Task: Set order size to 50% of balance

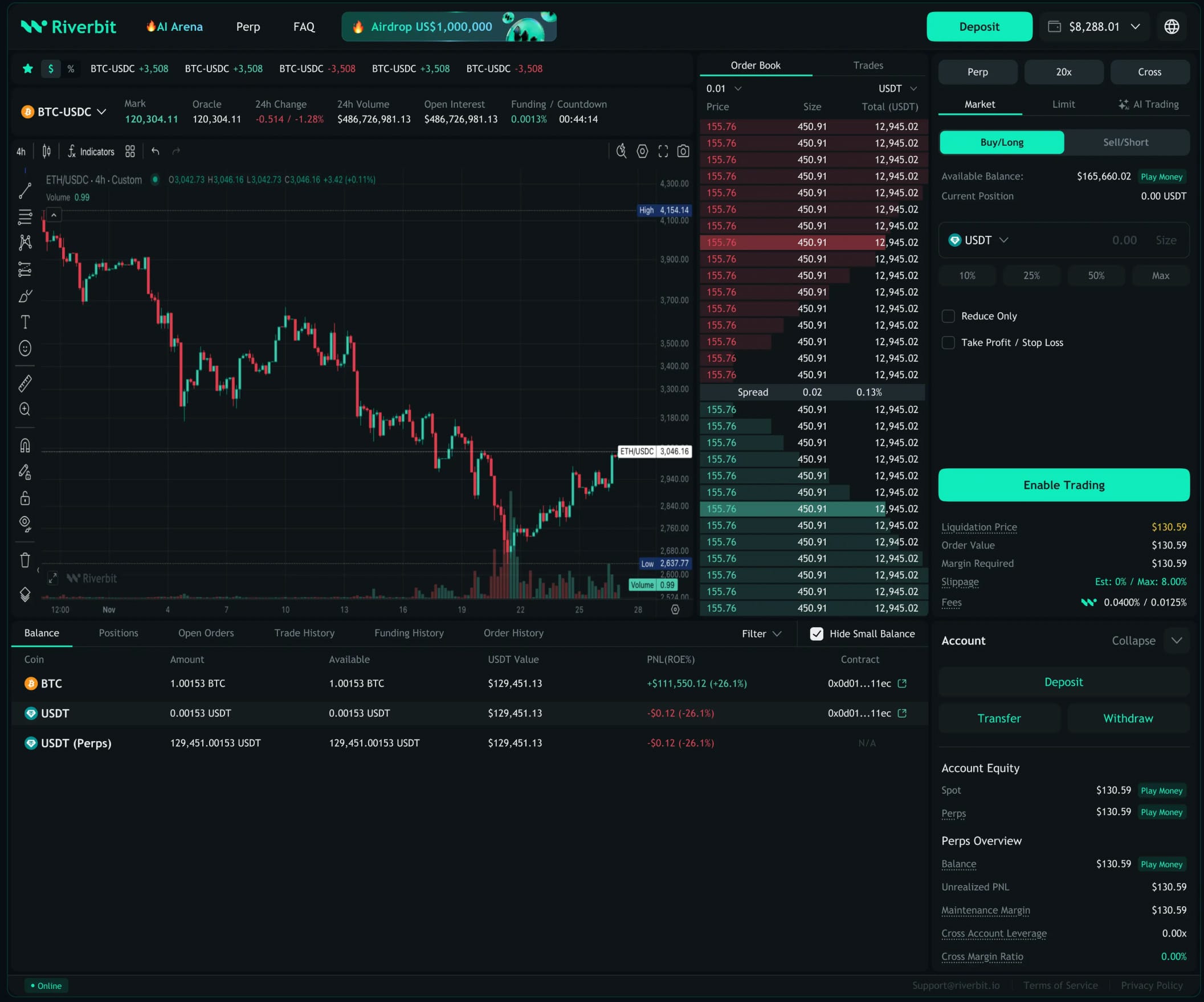Action: [1096, 275]
